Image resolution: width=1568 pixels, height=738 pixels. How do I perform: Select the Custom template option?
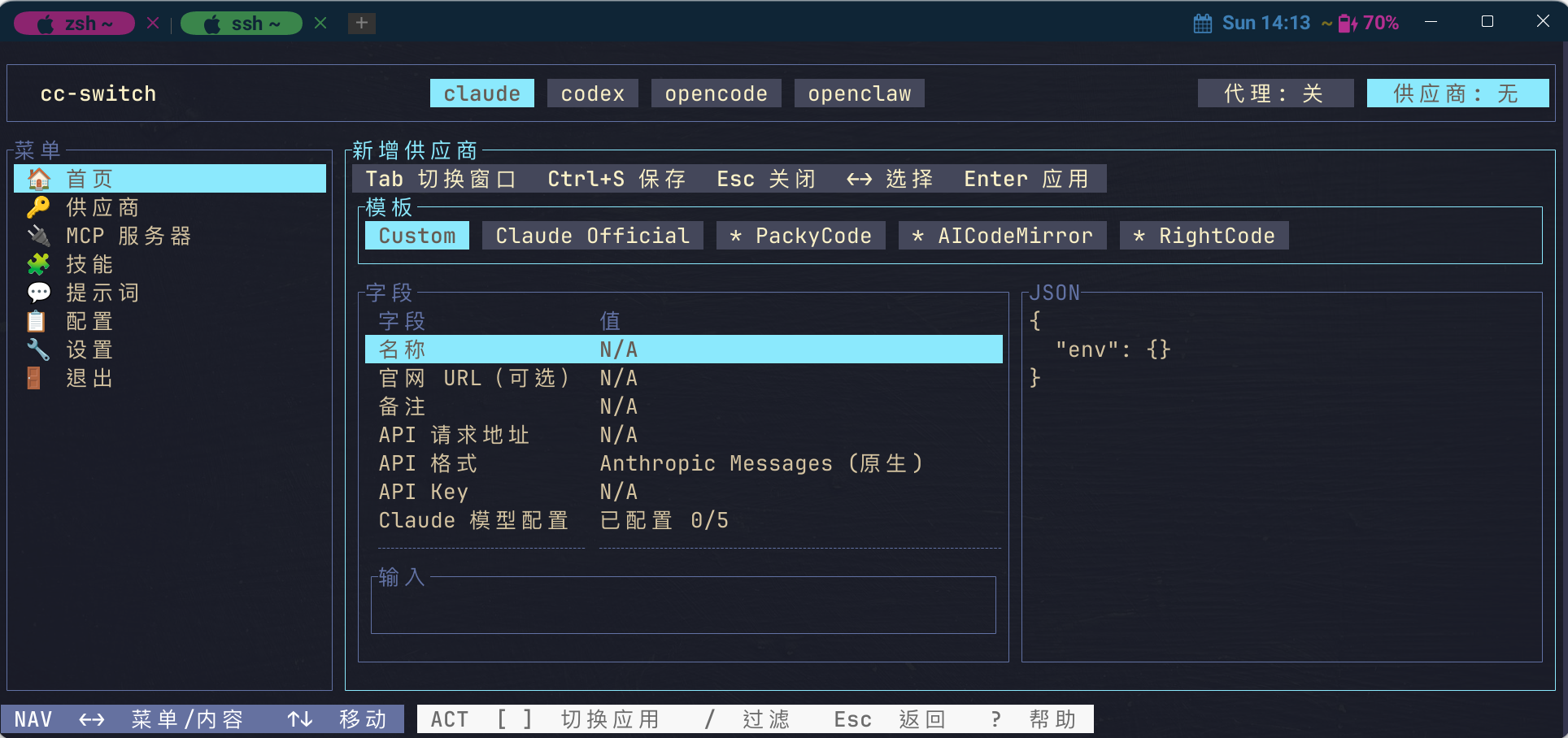click(x=416, y=235)
